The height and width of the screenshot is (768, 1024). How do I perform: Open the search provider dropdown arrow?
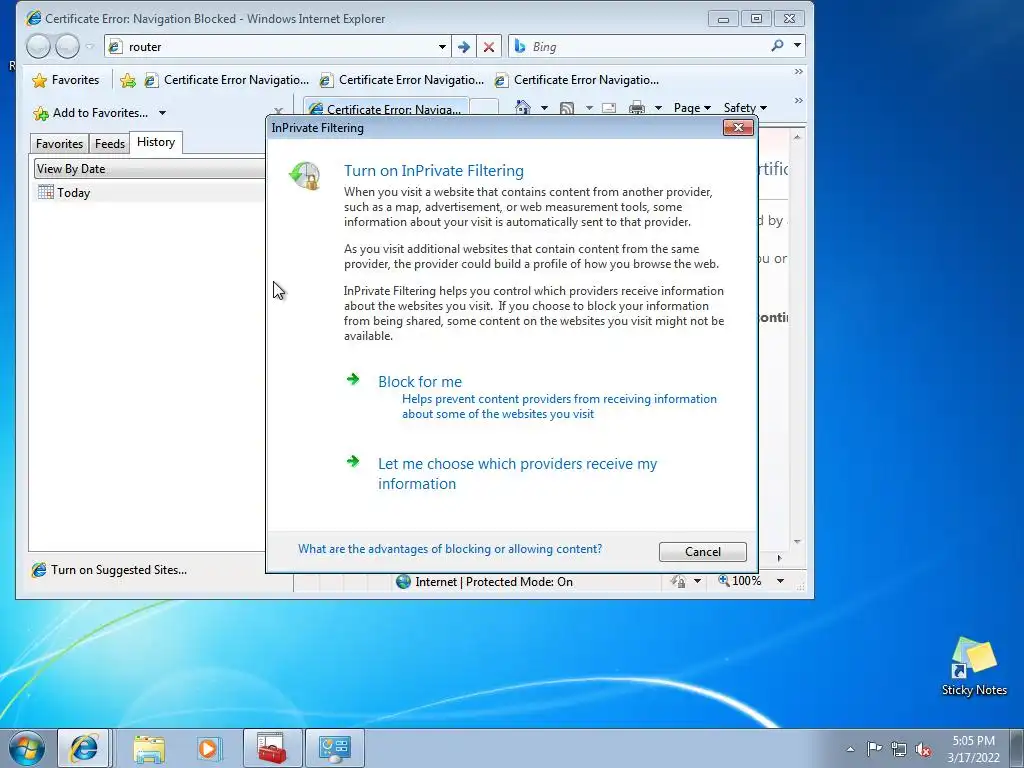click(797, 46)
